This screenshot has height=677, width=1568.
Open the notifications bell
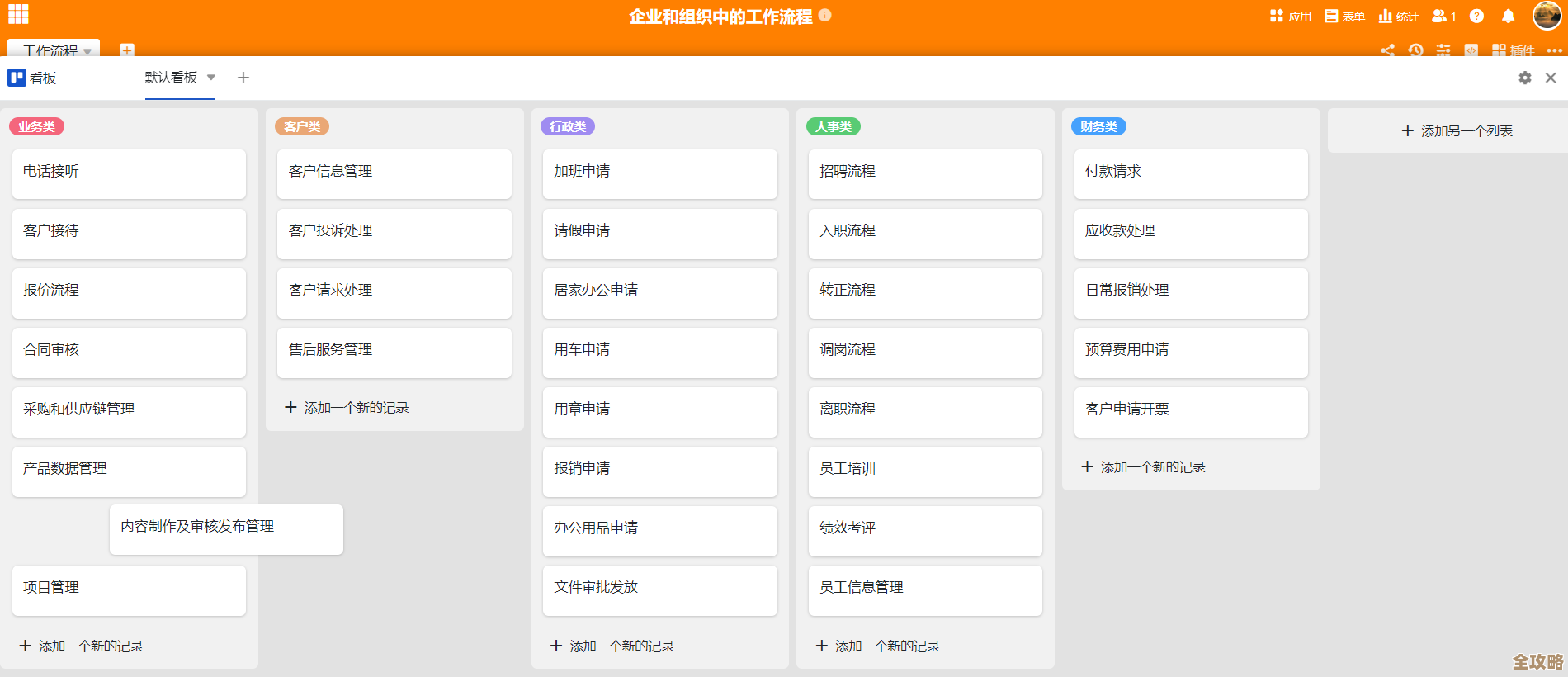point(1508,16)
